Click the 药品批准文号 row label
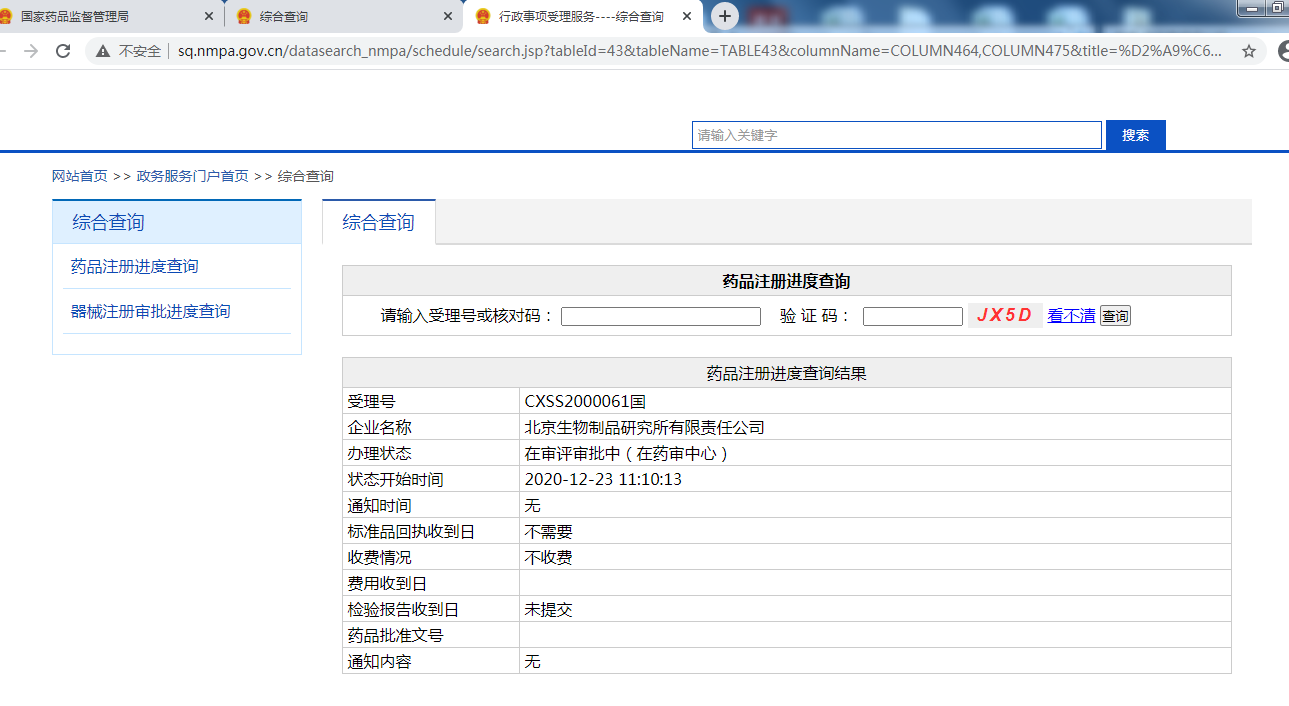Viewport: 1289px width, 706px height. tap(395, 635)
